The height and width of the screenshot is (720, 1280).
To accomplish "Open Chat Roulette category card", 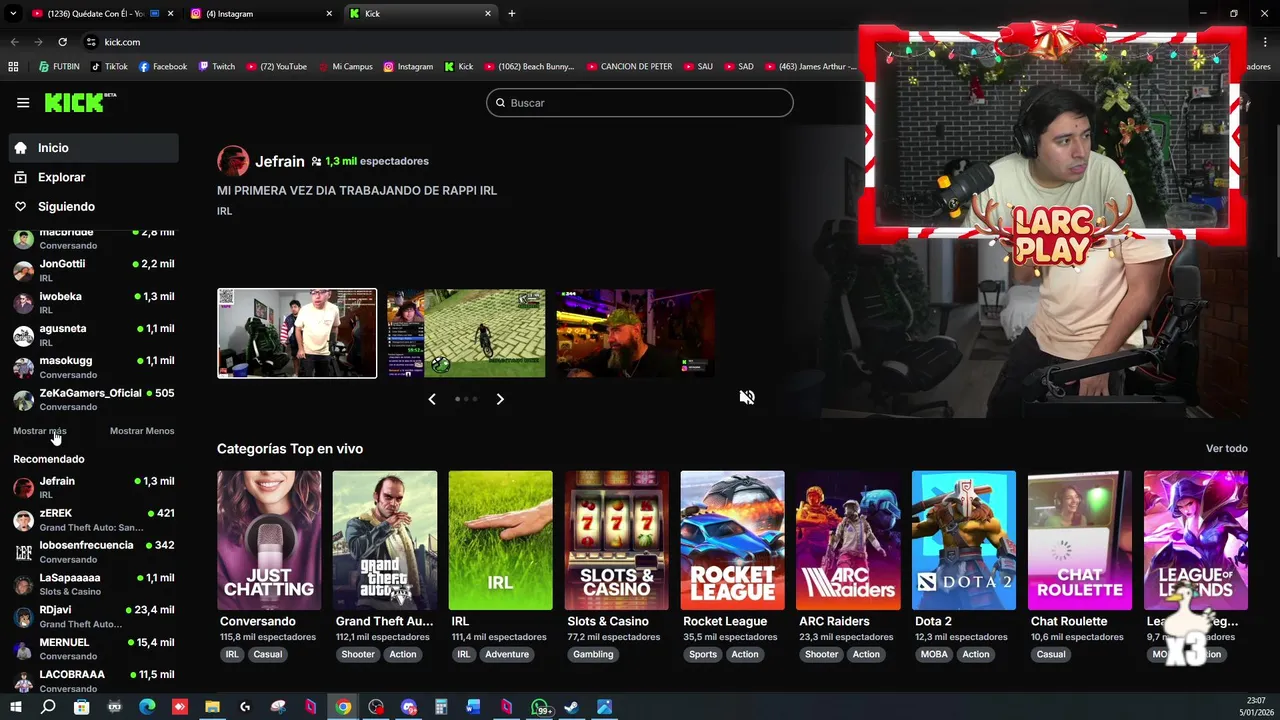I will pos(1080,540).
